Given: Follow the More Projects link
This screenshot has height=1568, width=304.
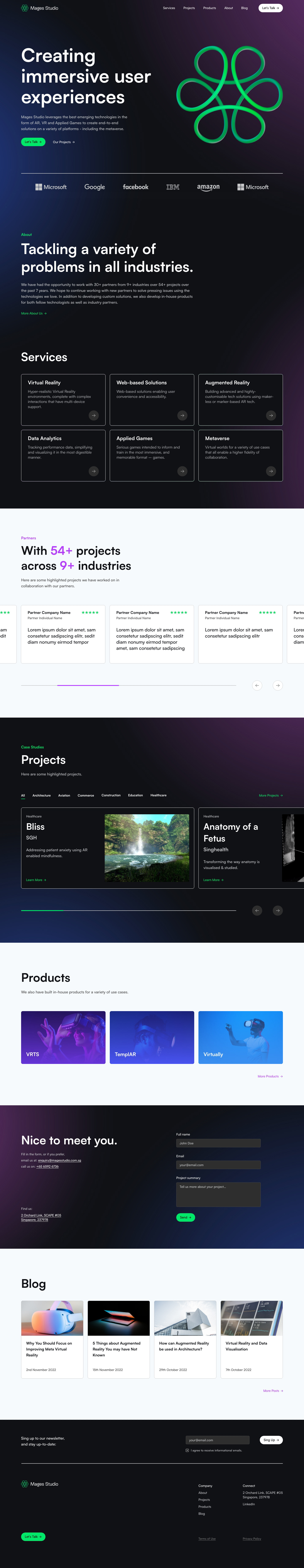Looking at the screenshot, I should click(x=271, y=796).
